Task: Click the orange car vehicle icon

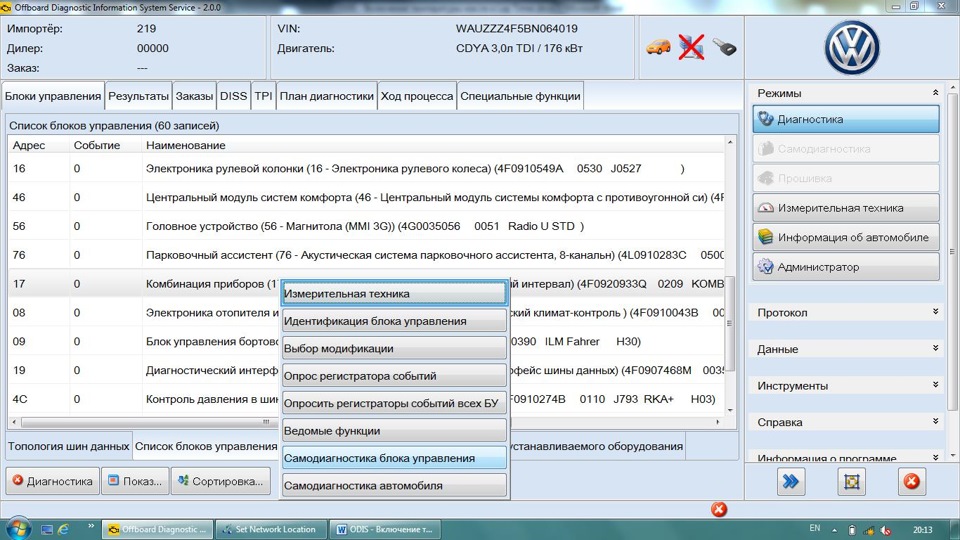Action: coord(658,47)
